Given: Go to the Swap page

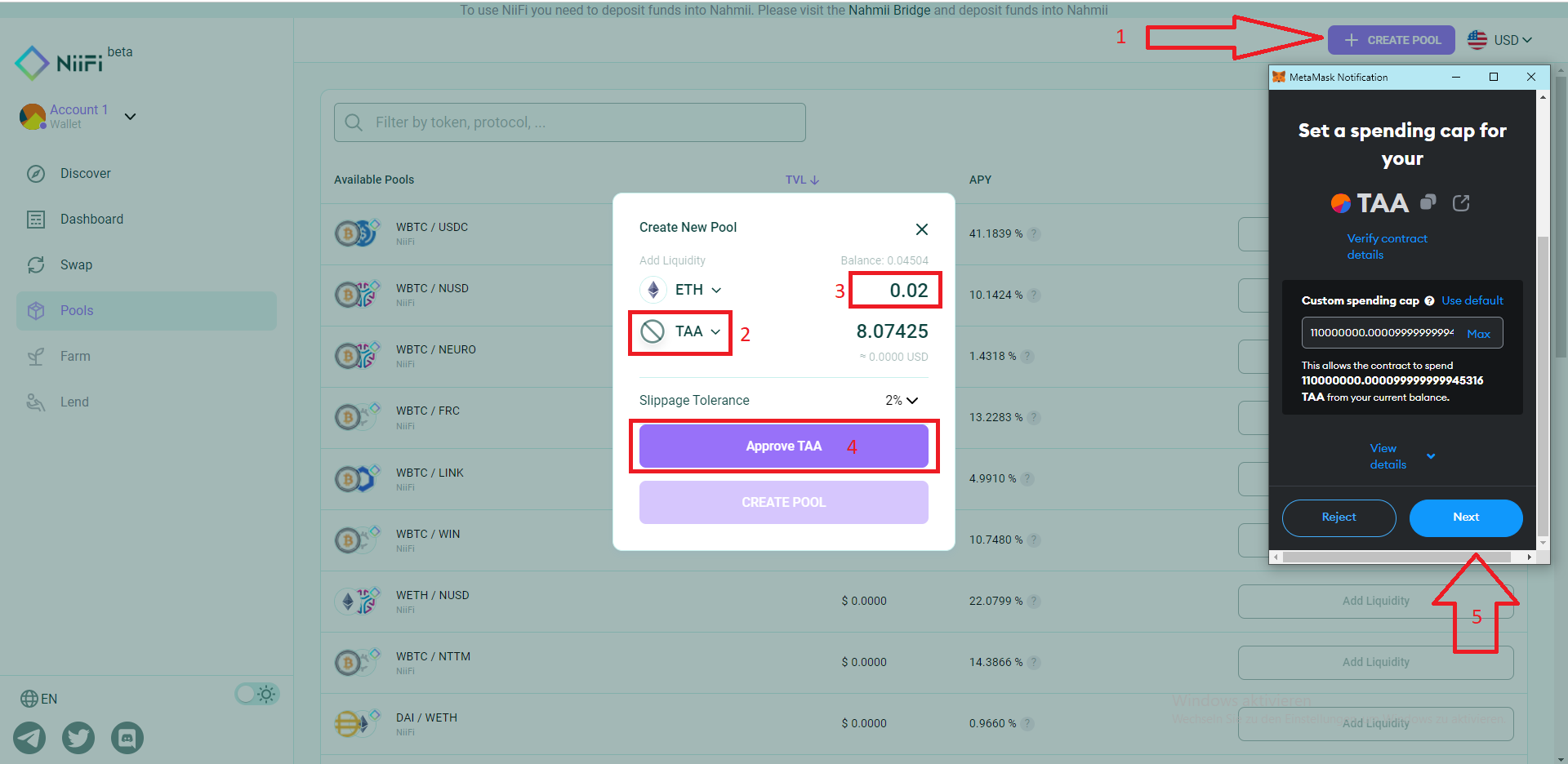Looking at the screenshot, I should point(76,264).
